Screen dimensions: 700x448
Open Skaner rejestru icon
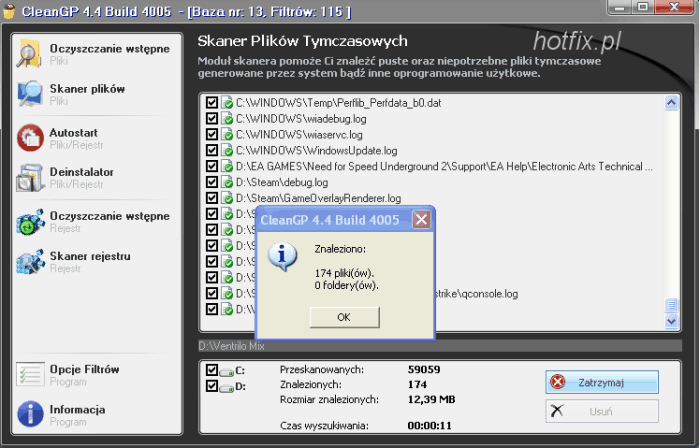click(30, 262)
